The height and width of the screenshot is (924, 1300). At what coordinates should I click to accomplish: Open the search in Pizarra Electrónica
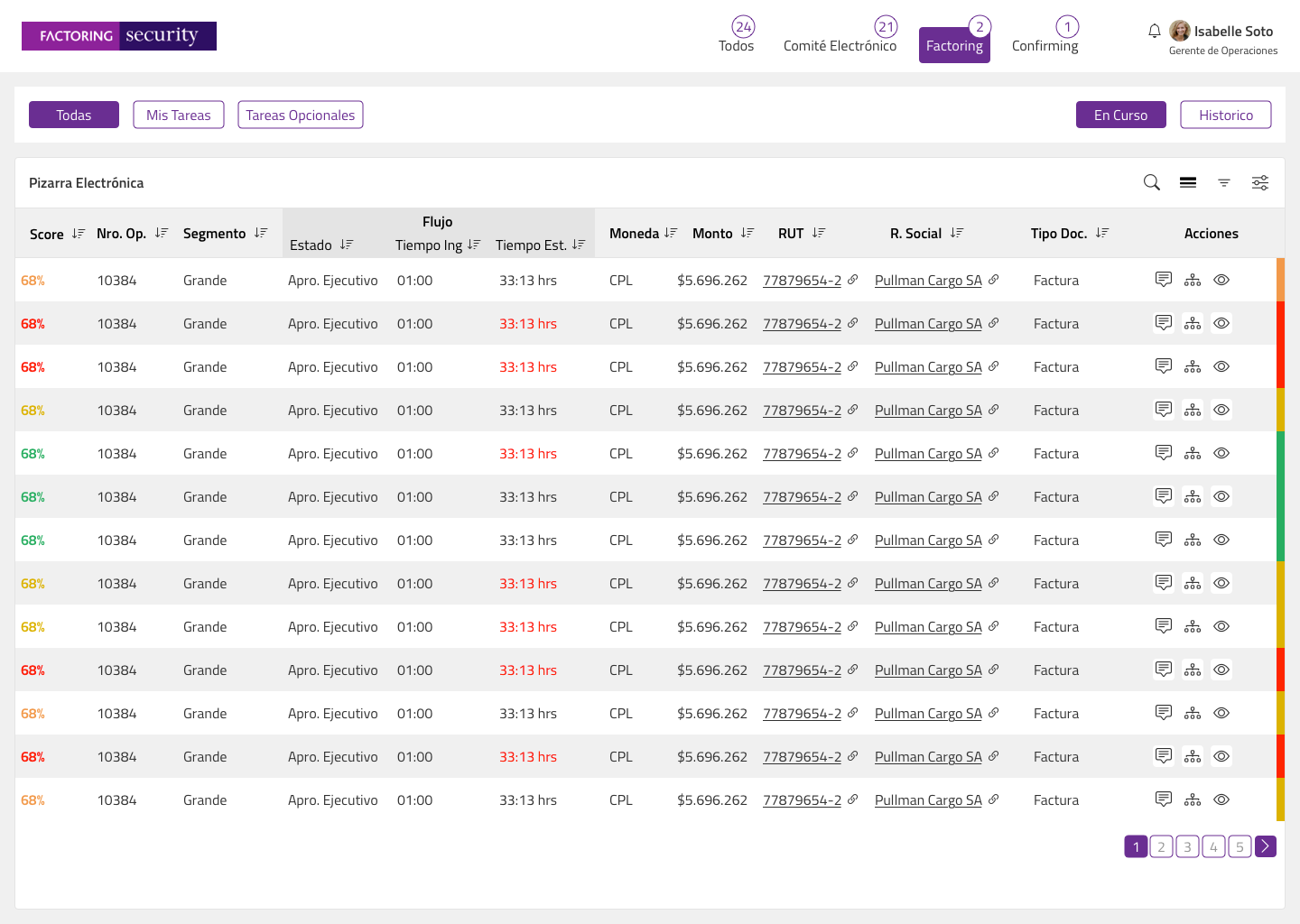pyautogui.click(x=1151, y=182)
